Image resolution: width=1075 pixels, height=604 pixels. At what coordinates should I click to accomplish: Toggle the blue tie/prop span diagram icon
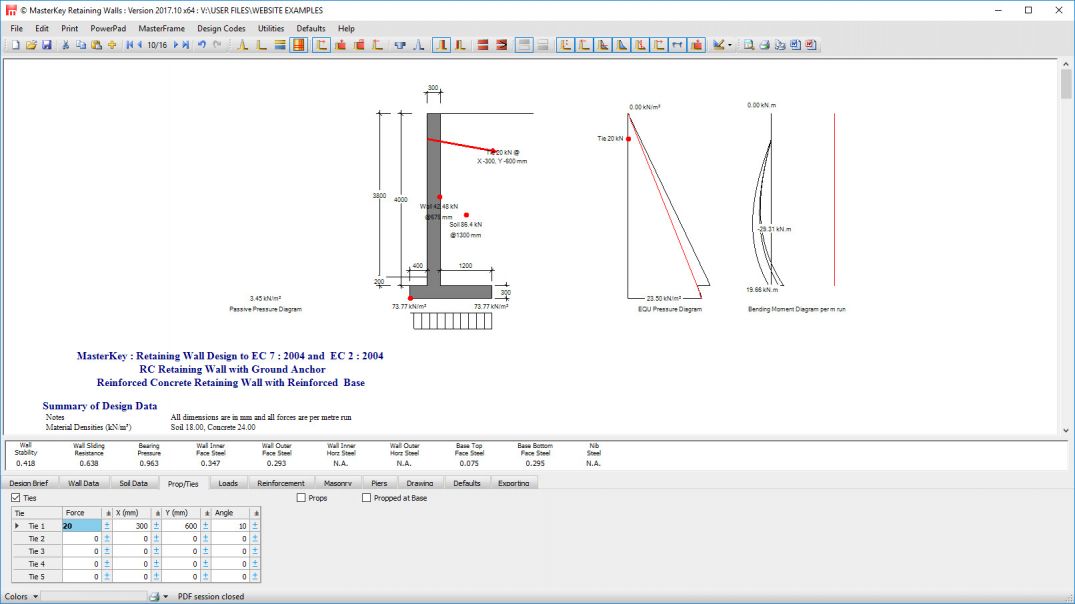pyautogui.click(x=677, y=45)
